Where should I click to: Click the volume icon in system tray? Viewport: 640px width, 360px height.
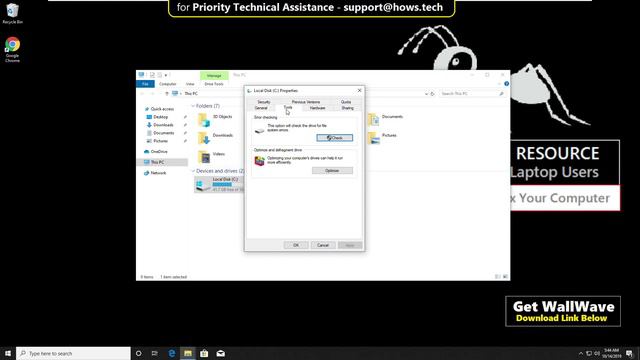(x=597, y=353)
